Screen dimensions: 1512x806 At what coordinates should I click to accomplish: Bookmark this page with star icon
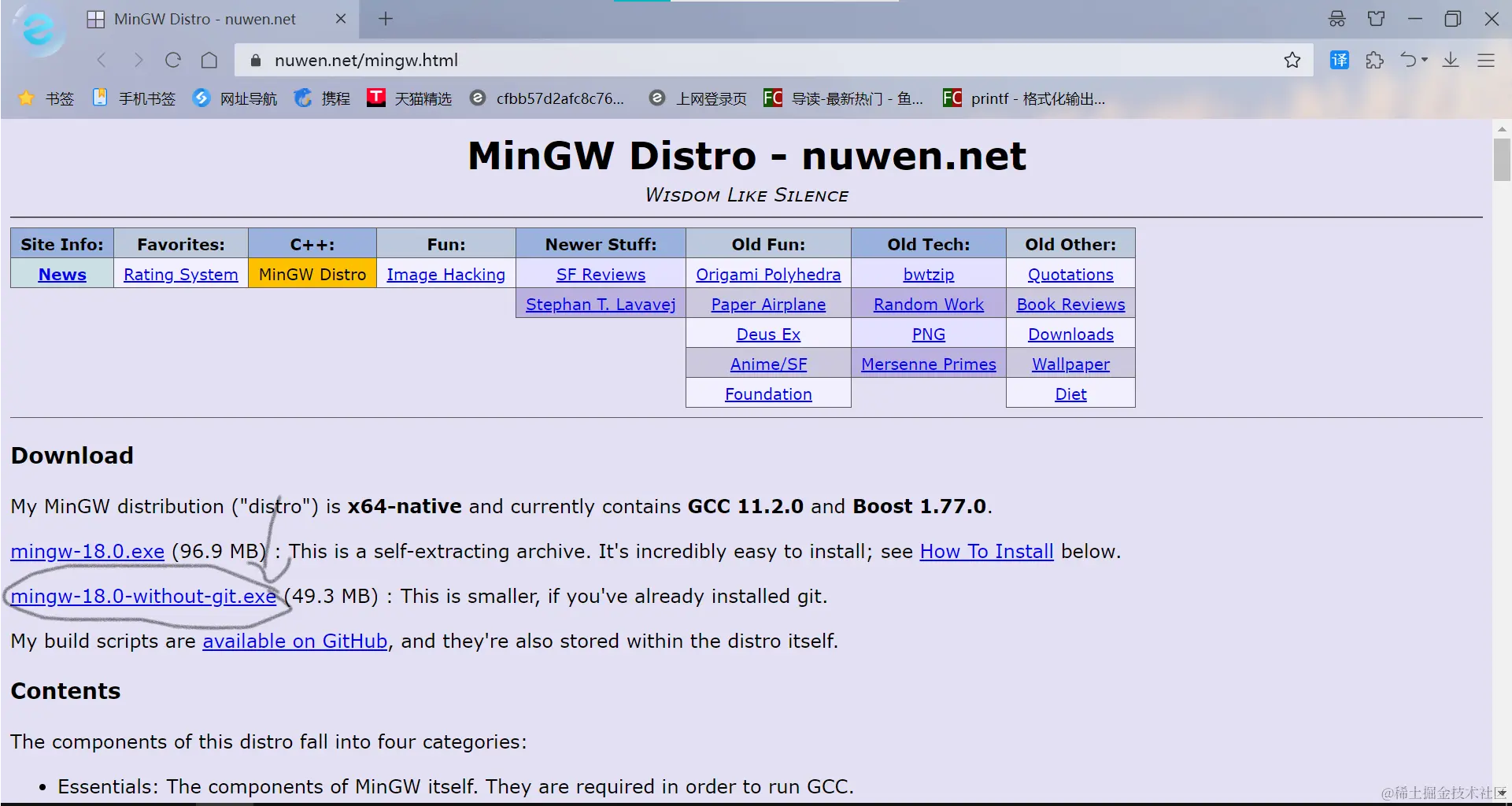tap(1292, 60)
